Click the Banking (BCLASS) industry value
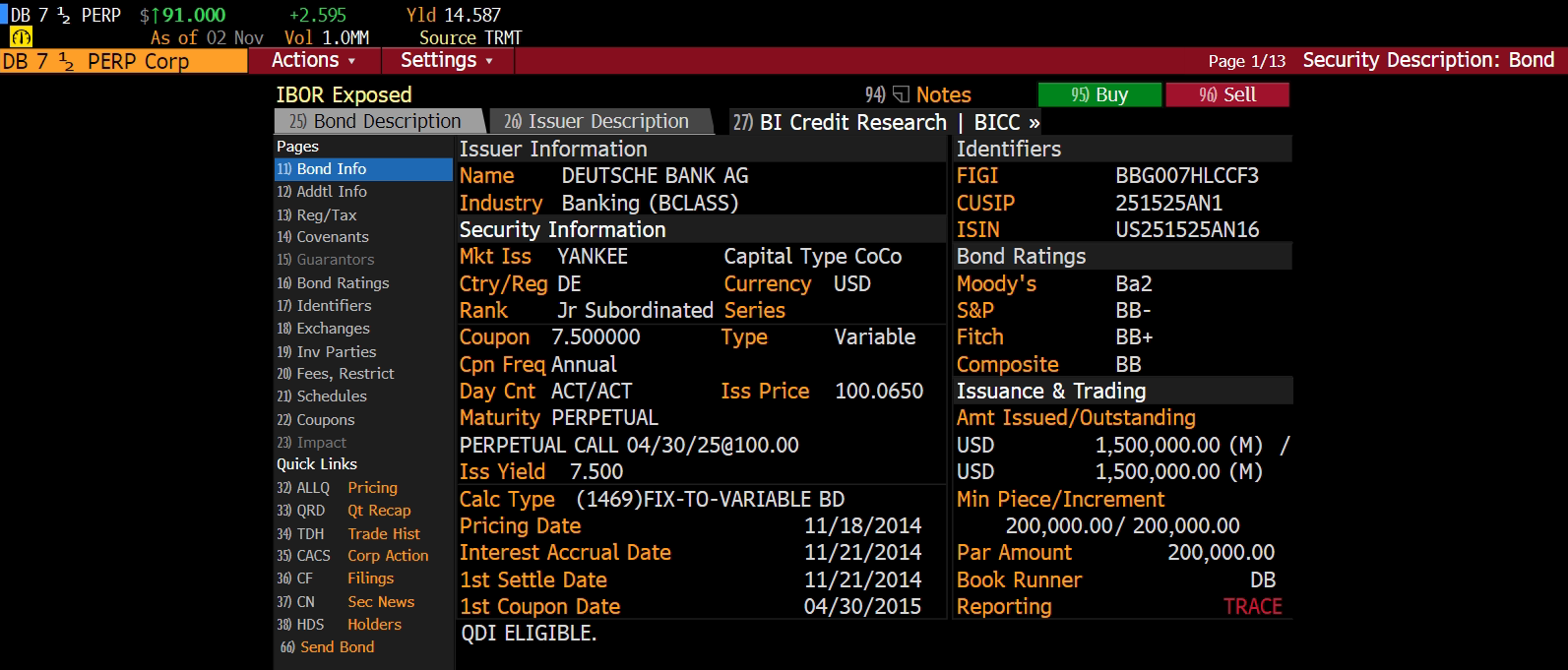The height and width of the screenshot is (670, 1568). click(650, 204)
